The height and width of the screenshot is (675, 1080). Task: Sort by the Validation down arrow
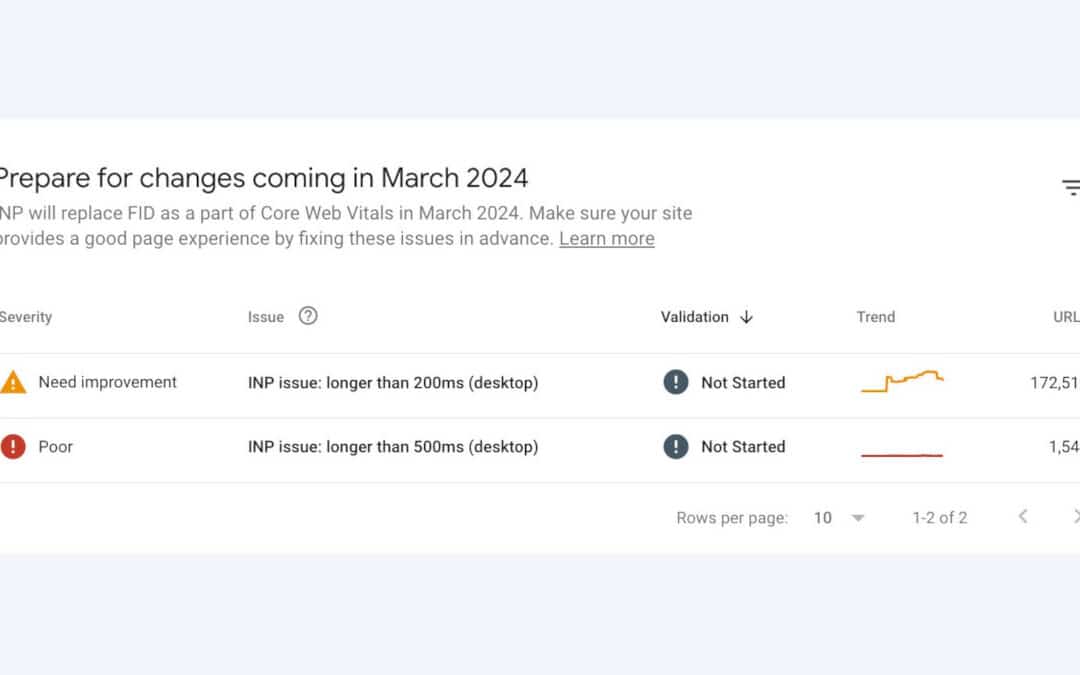(747, 317)
